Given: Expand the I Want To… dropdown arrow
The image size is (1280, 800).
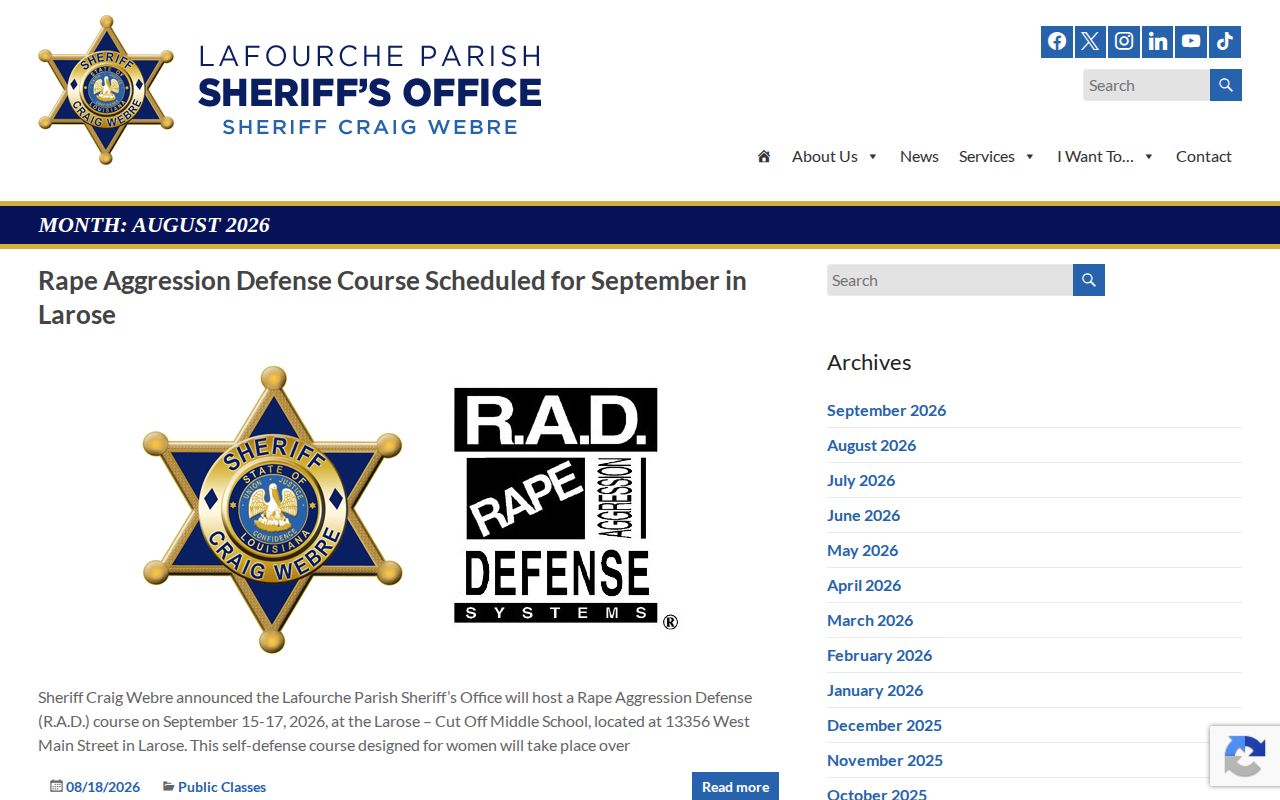Looking at the screenshot, I should pos(1149,157).
